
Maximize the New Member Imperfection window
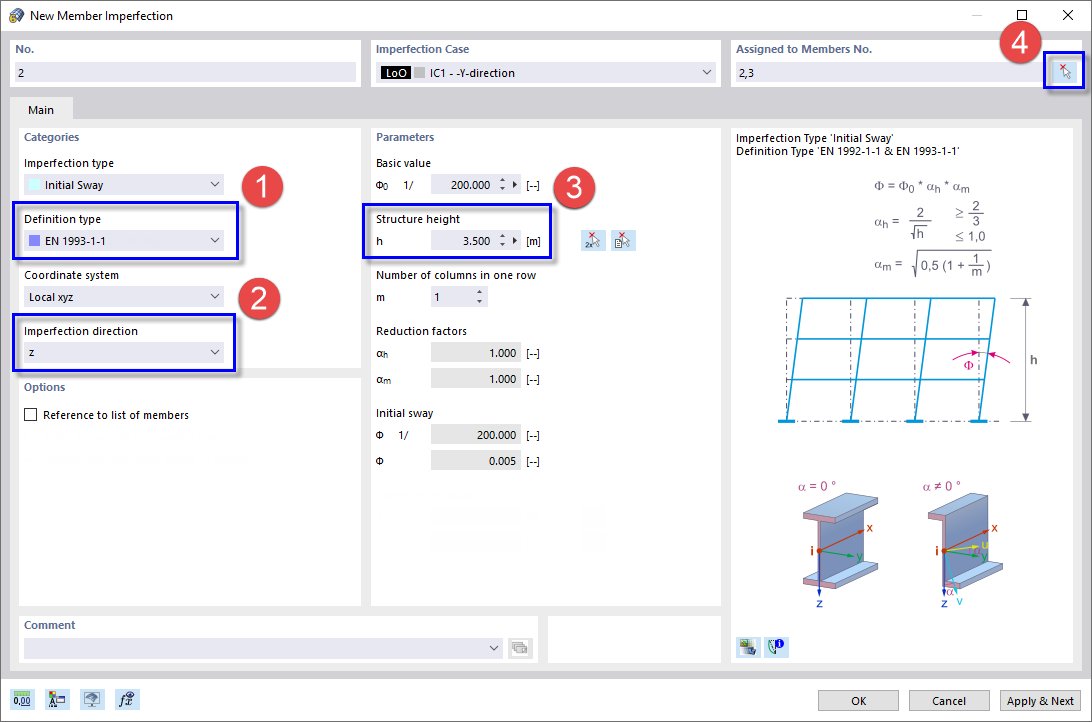pos(1022,15)
